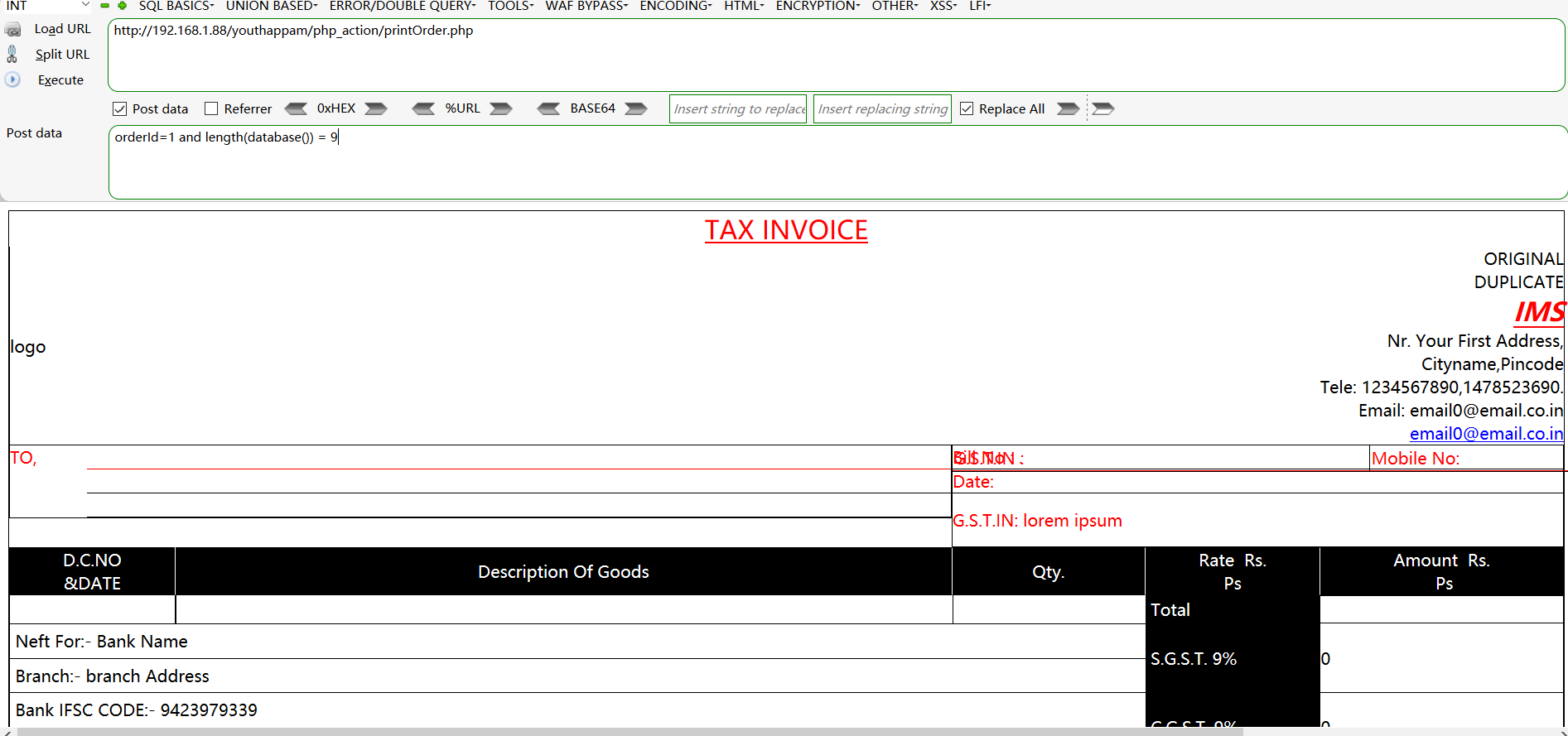The image size is (1568, 736).
Task: Click the 'Total' label in invoice table
Action: point(1170,610)
